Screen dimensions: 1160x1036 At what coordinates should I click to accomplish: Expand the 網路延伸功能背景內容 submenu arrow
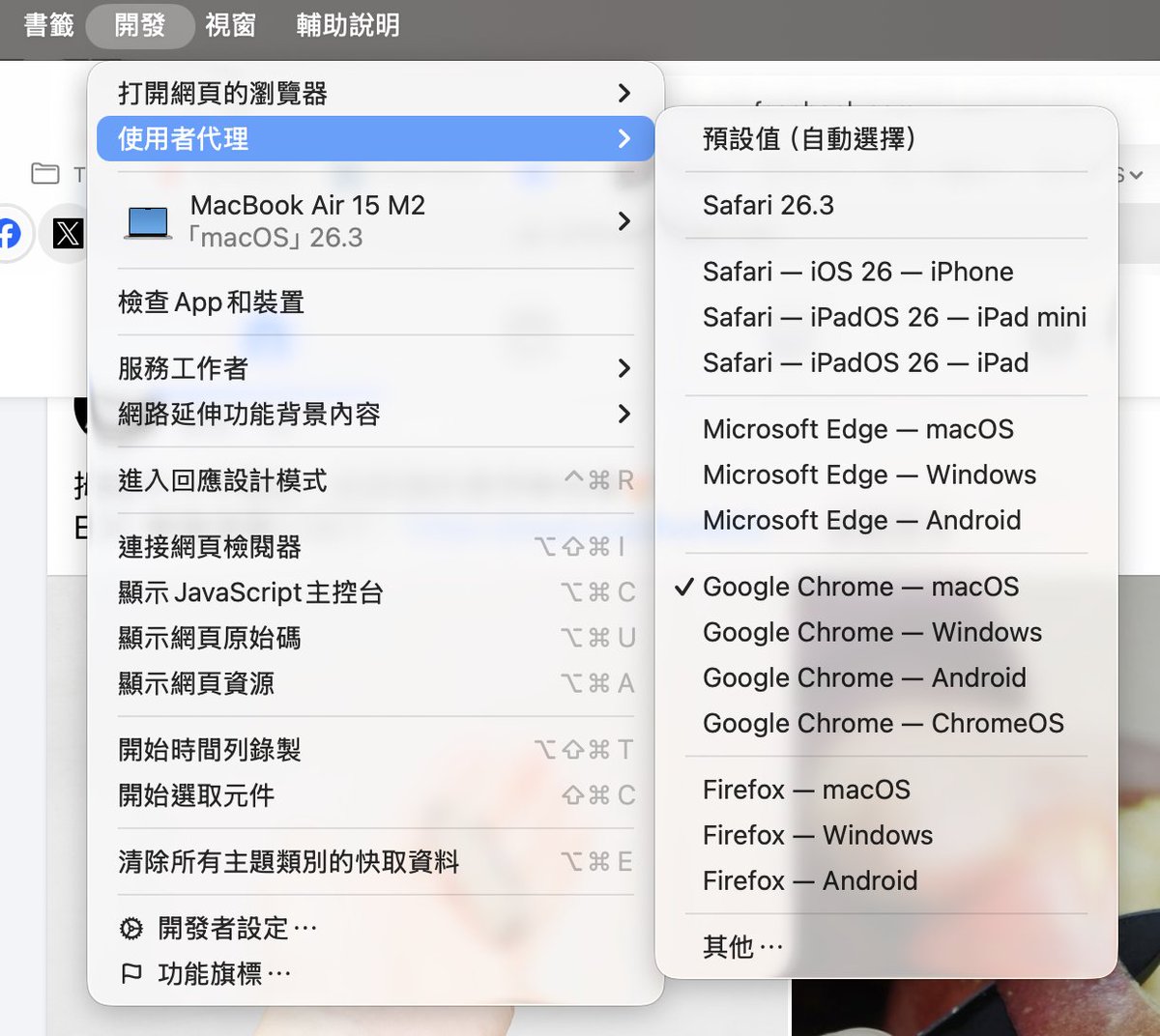pos(624,414)
